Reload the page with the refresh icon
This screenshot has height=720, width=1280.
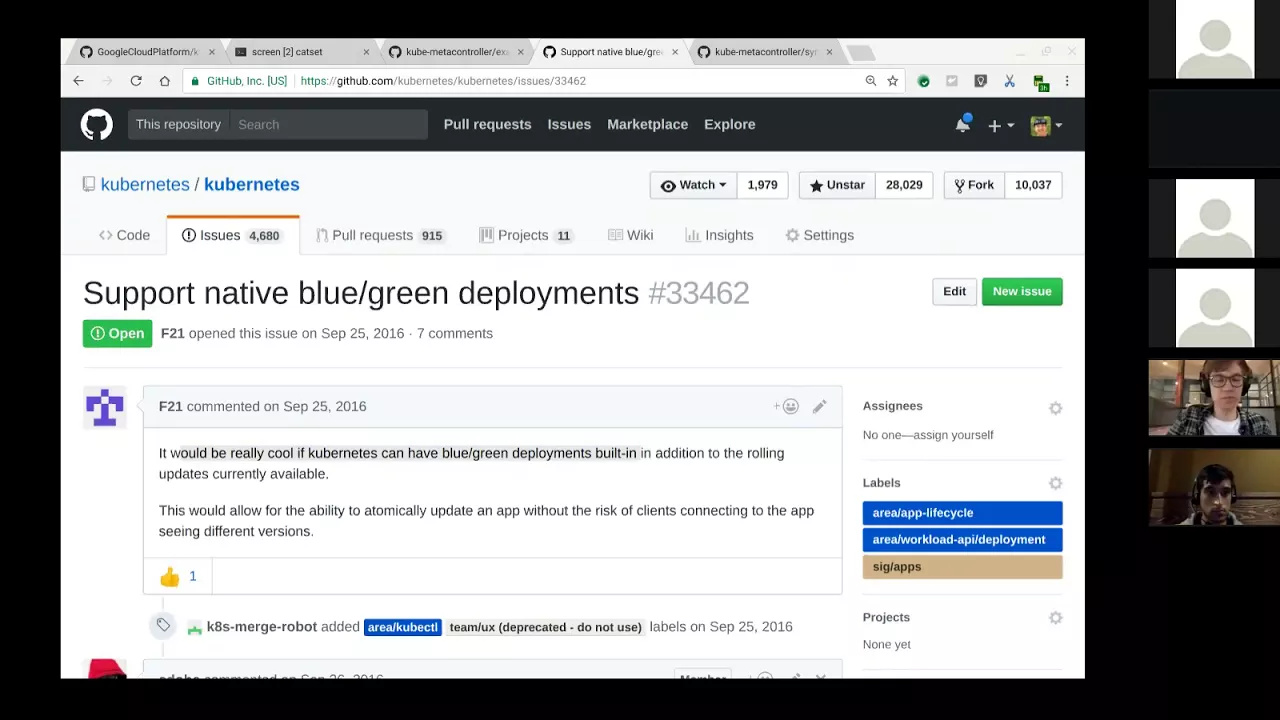click(136, 81)
